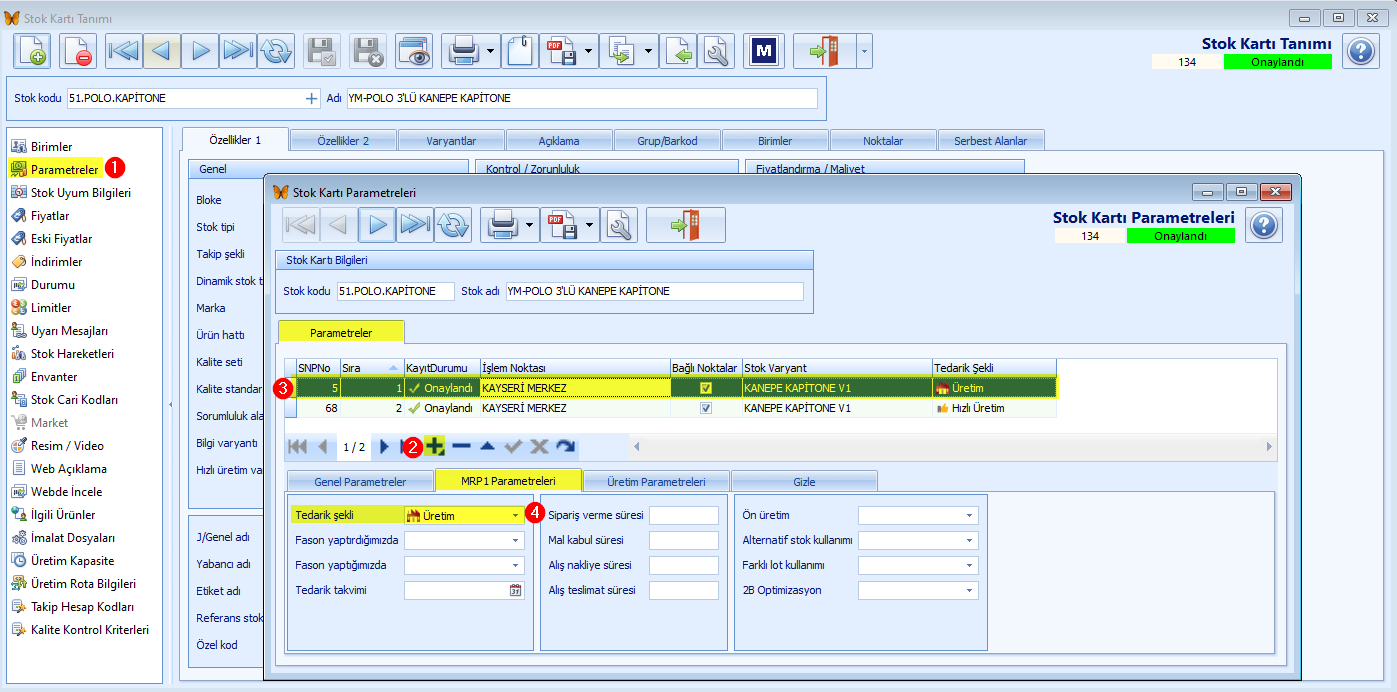Open the Grup/Barkod tab
This screenshot has height=692, width=1397.
coord(667,140)
